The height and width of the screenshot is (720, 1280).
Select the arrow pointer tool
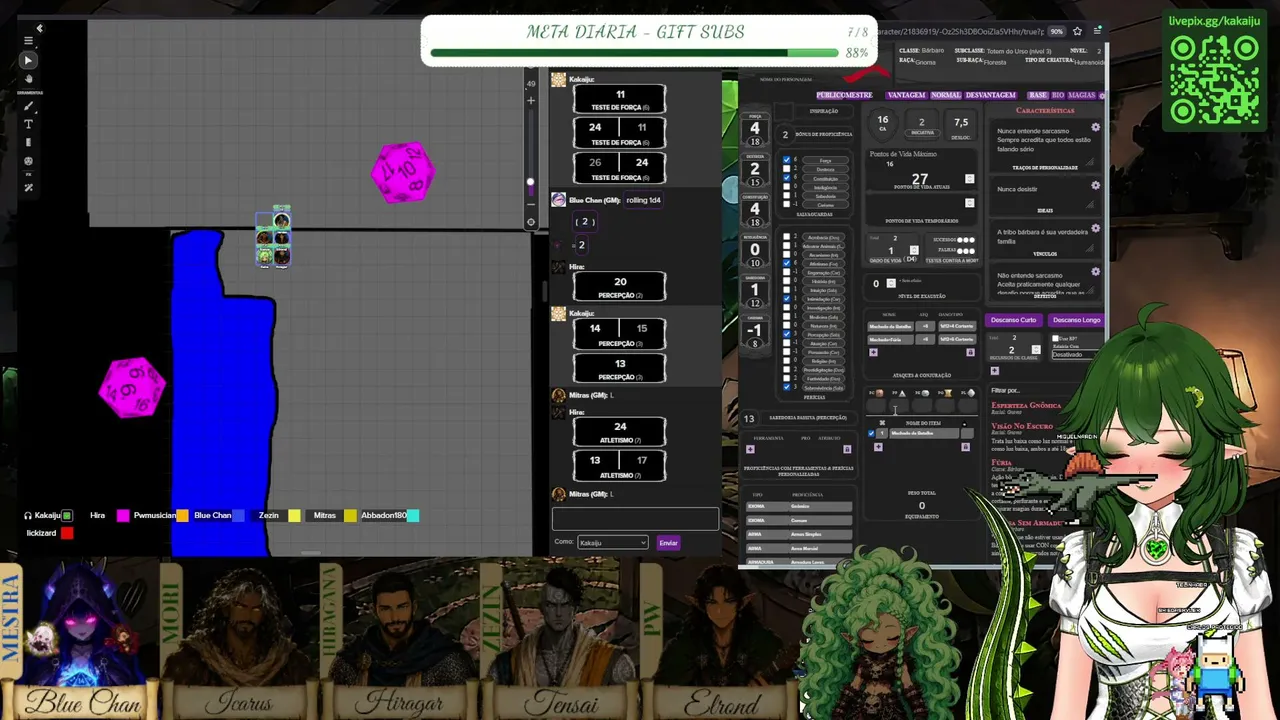coord(28,60)
